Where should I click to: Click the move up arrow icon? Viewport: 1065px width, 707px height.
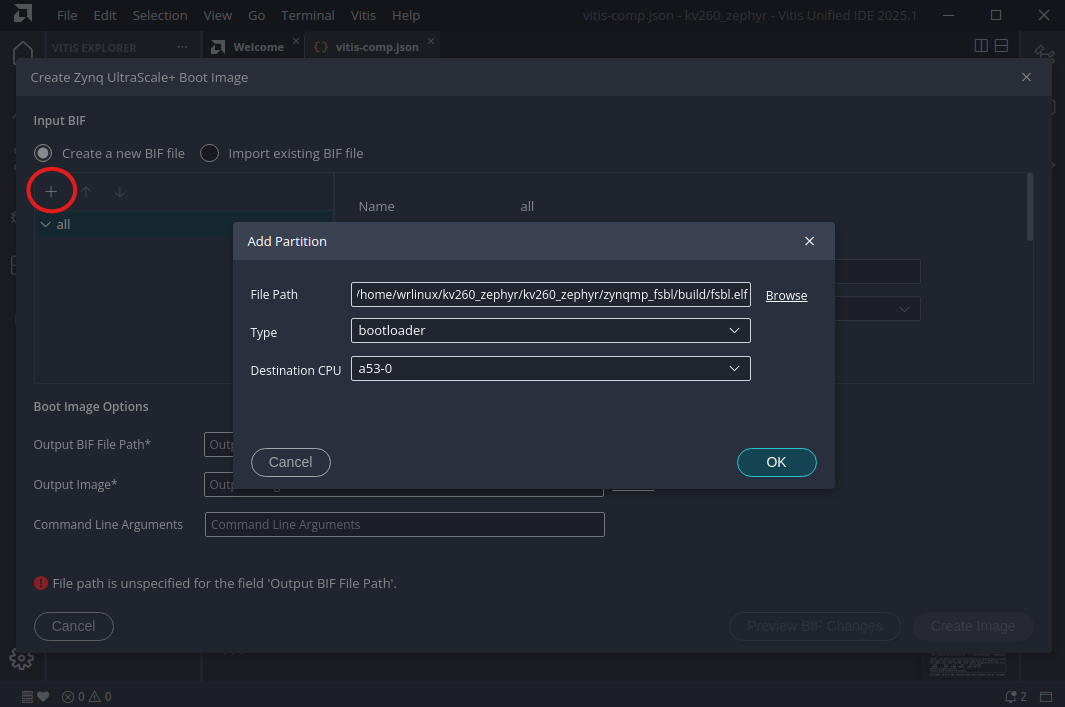click(86, 192)
